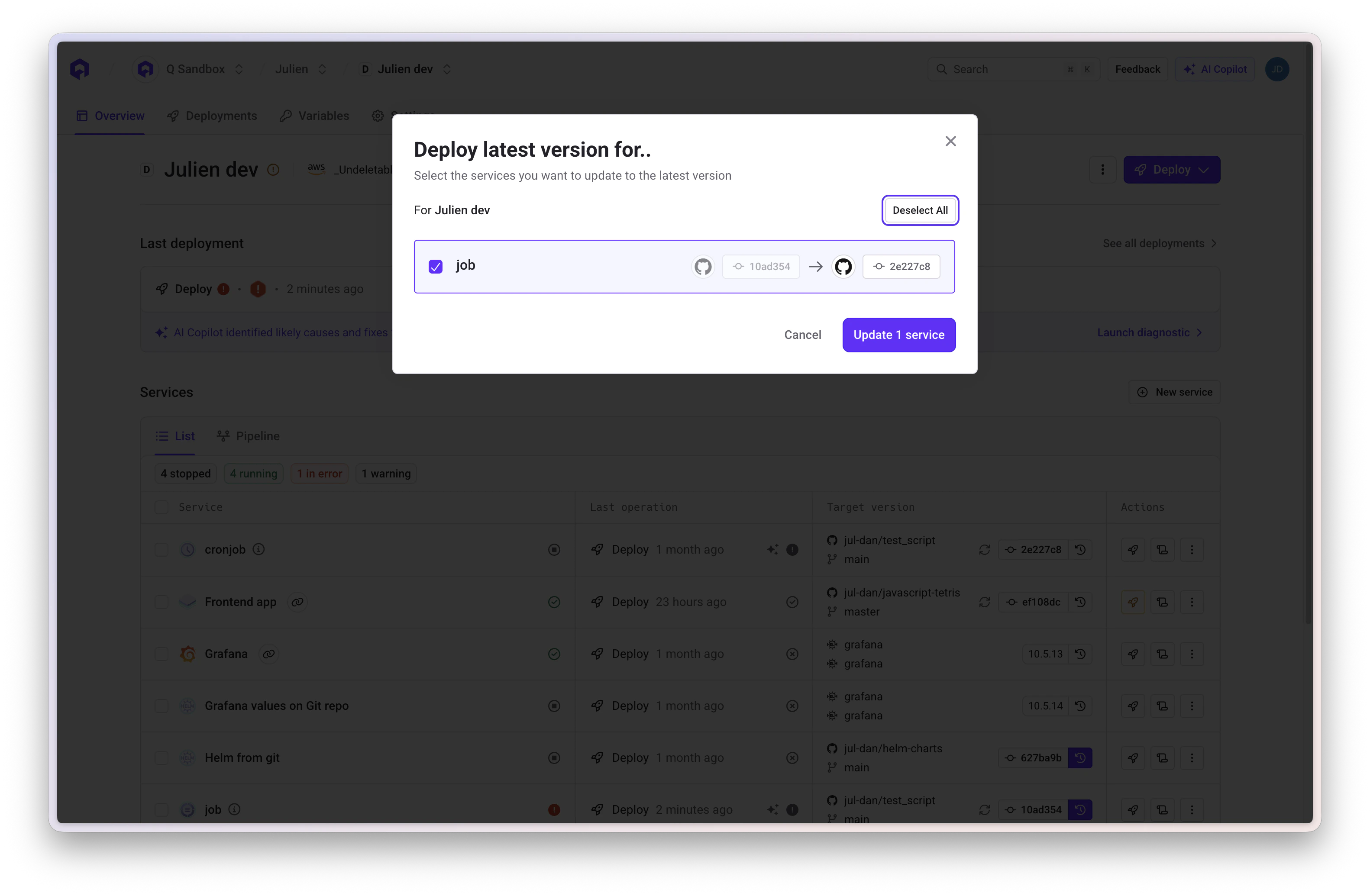Uncheck the job service checkbox
Screen dimensions: 1370x896
coord(435,267)
